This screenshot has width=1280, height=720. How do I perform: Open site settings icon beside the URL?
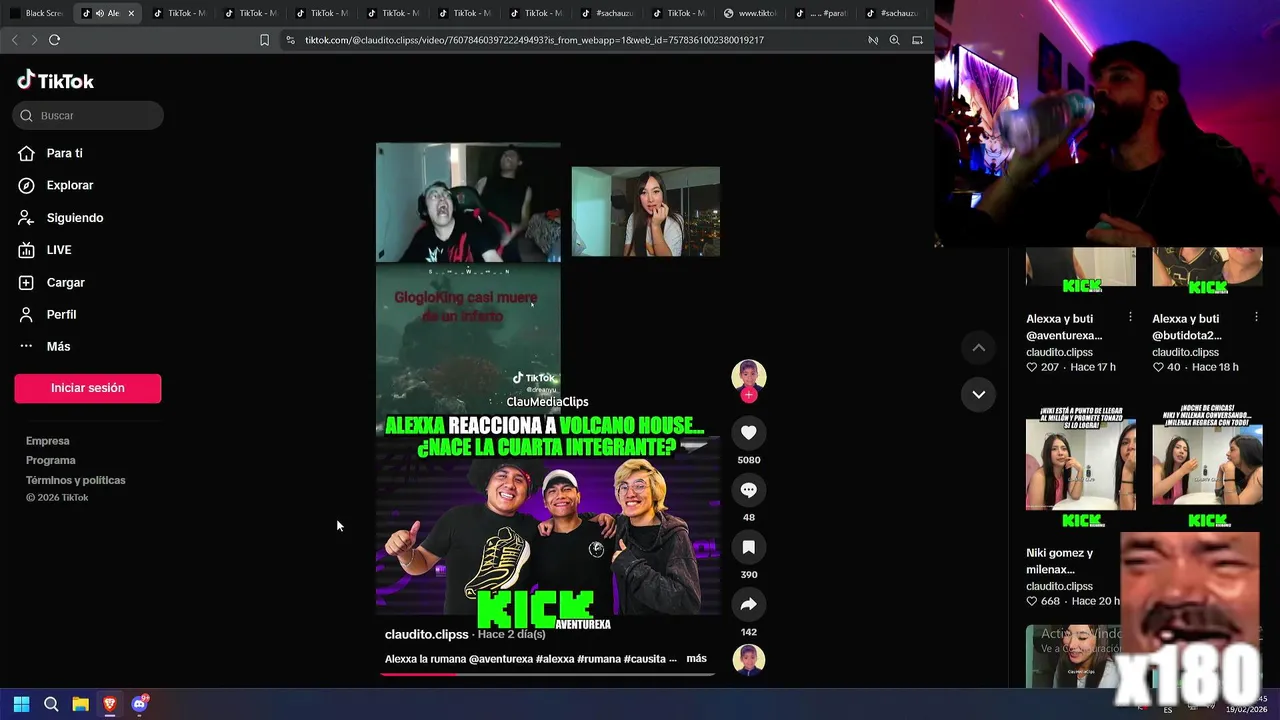[x=290, y=40]
